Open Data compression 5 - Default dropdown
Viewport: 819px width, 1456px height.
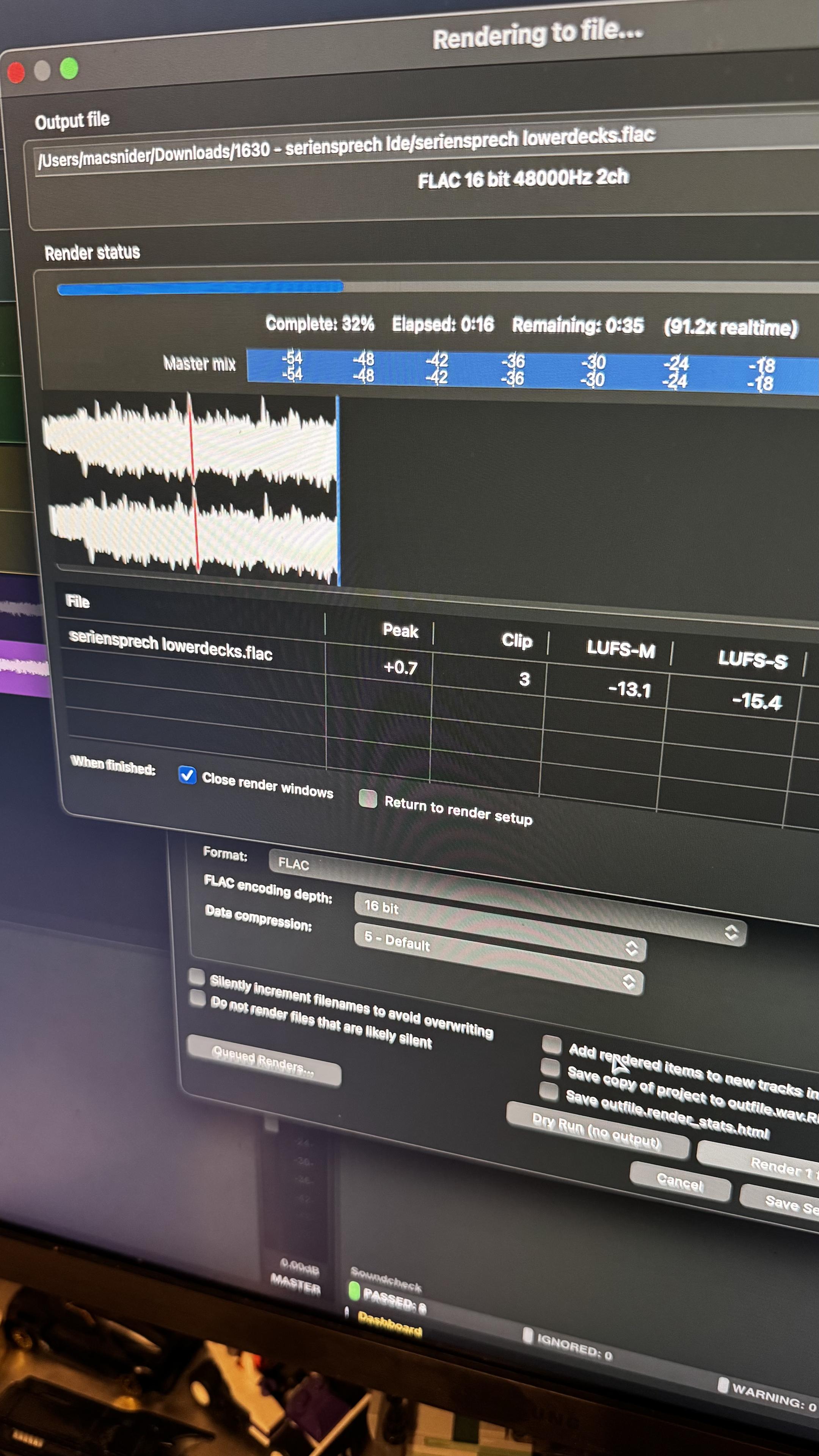[499, 959]
